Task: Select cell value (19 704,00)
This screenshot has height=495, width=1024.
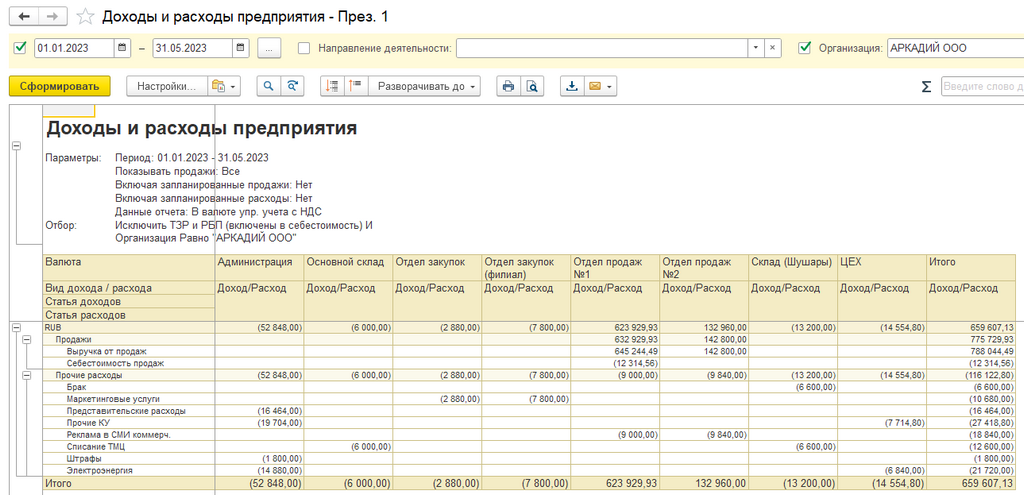Action: (259, 423)
